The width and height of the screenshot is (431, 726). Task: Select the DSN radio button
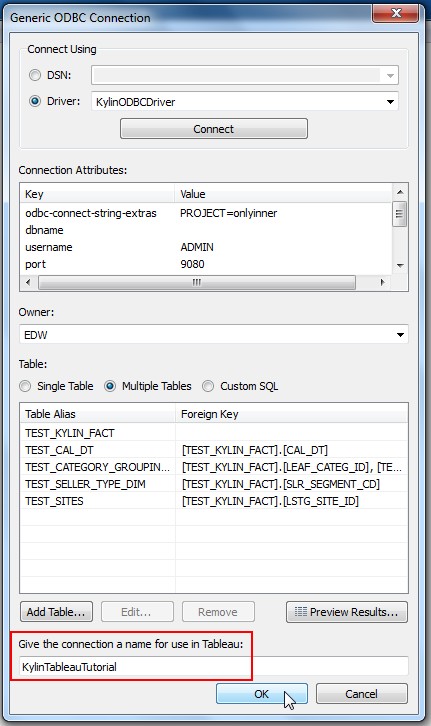[35, 75]
